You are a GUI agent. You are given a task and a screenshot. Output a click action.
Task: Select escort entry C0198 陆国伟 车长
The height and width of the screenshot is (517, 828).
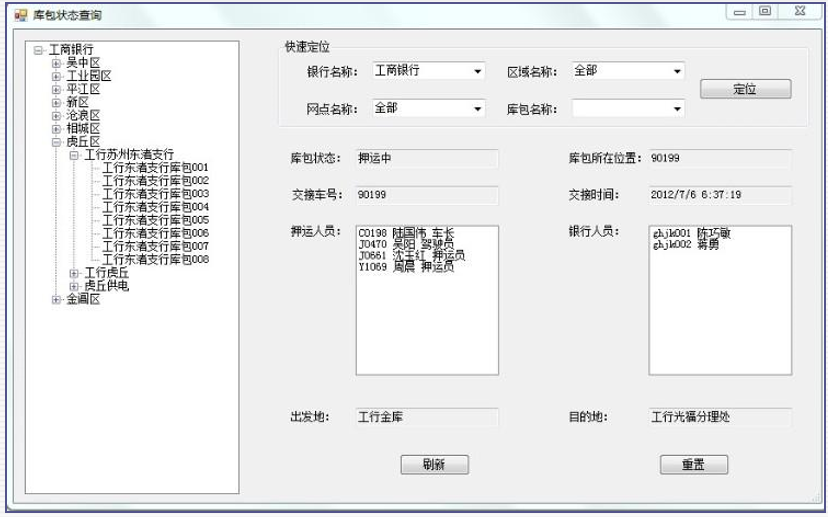[x=406, y=233]
